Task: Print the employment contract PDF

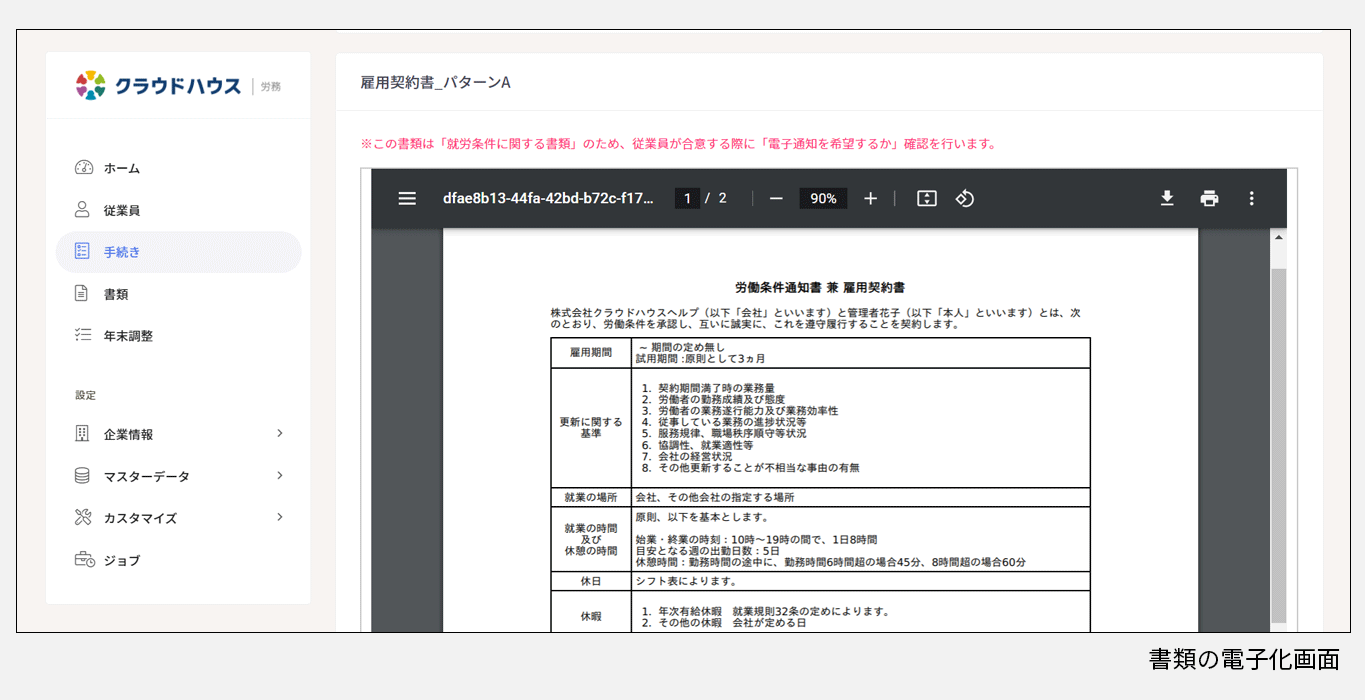Action: pyautogui.click(x=1209, y=198)
